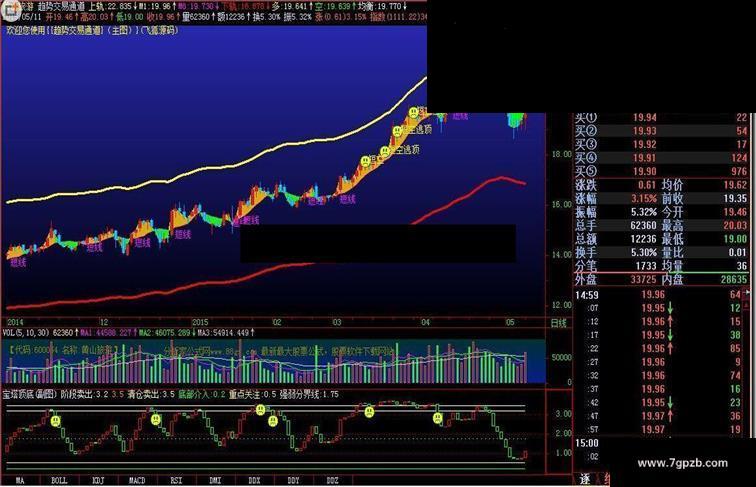Click the 买⑤ bid row at 19.90
756x487 pixels.
point(661,172)
